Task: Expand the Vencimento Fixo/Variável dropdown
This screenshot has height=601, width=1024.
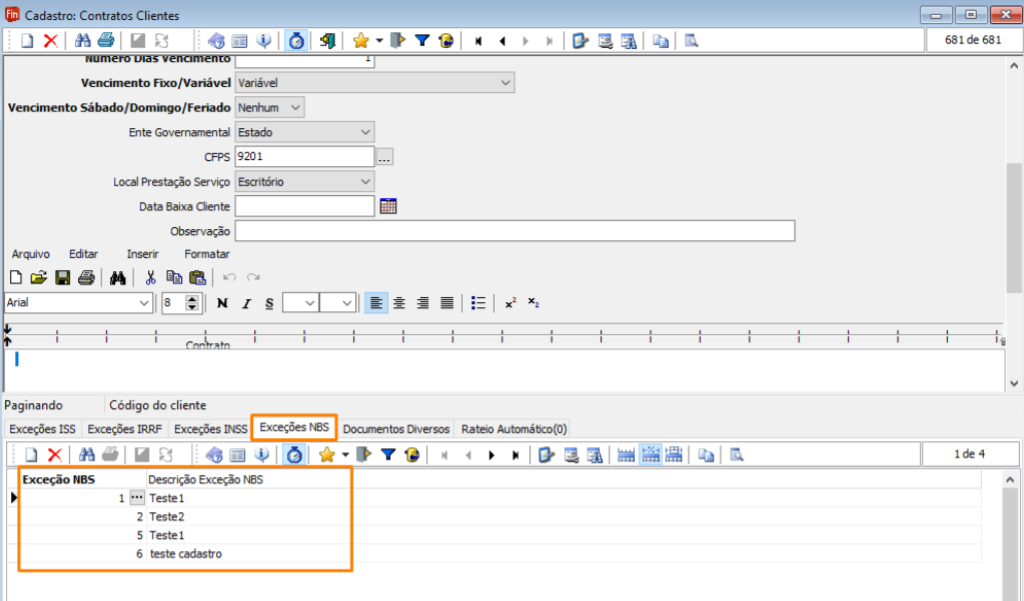Action: 505,82
